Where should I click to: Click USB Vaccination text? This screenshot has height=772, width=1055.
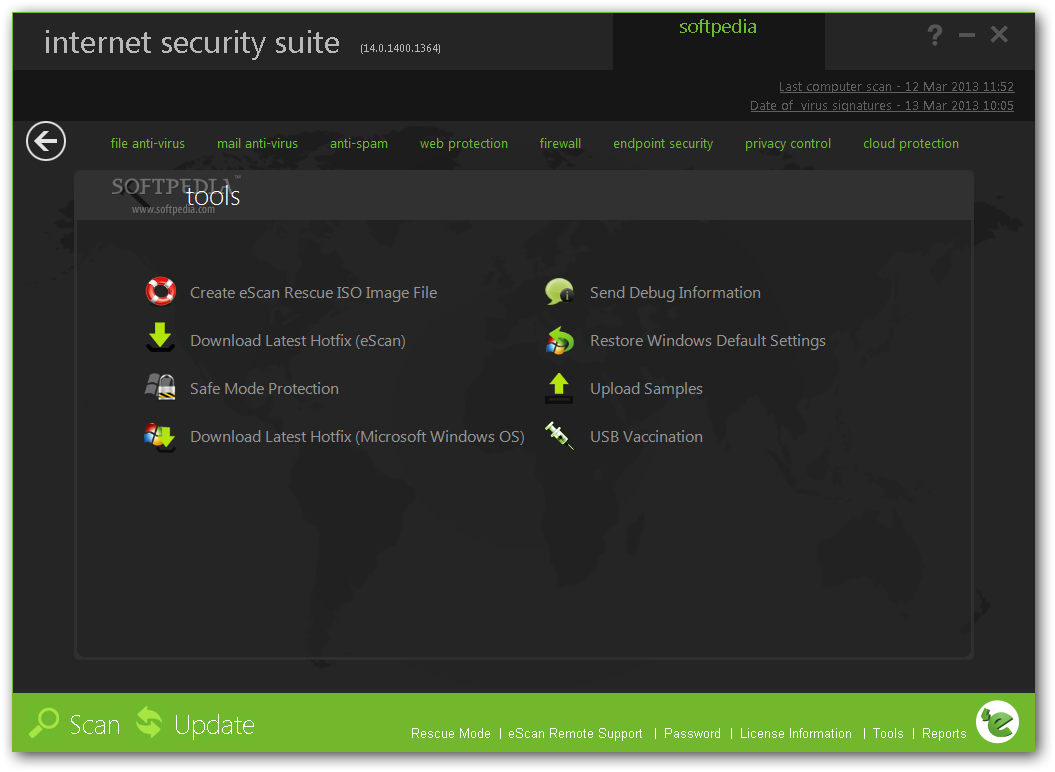point(646,437)
